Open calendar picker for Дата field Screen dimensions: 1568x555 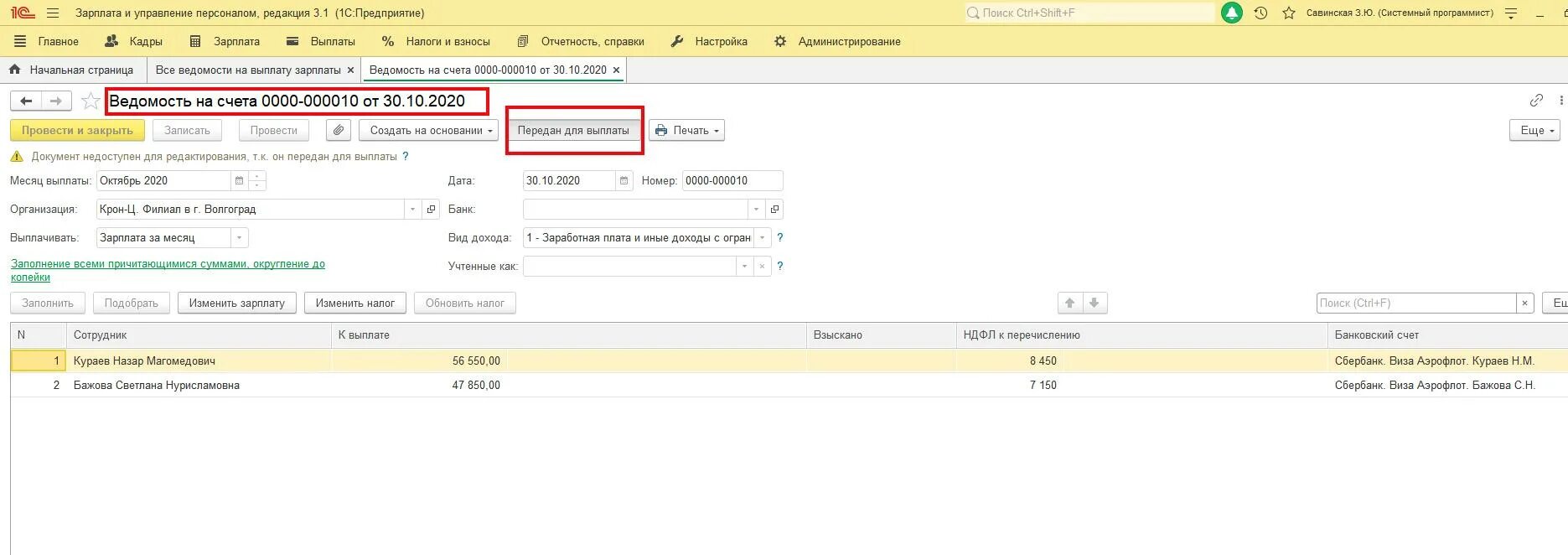624,180
